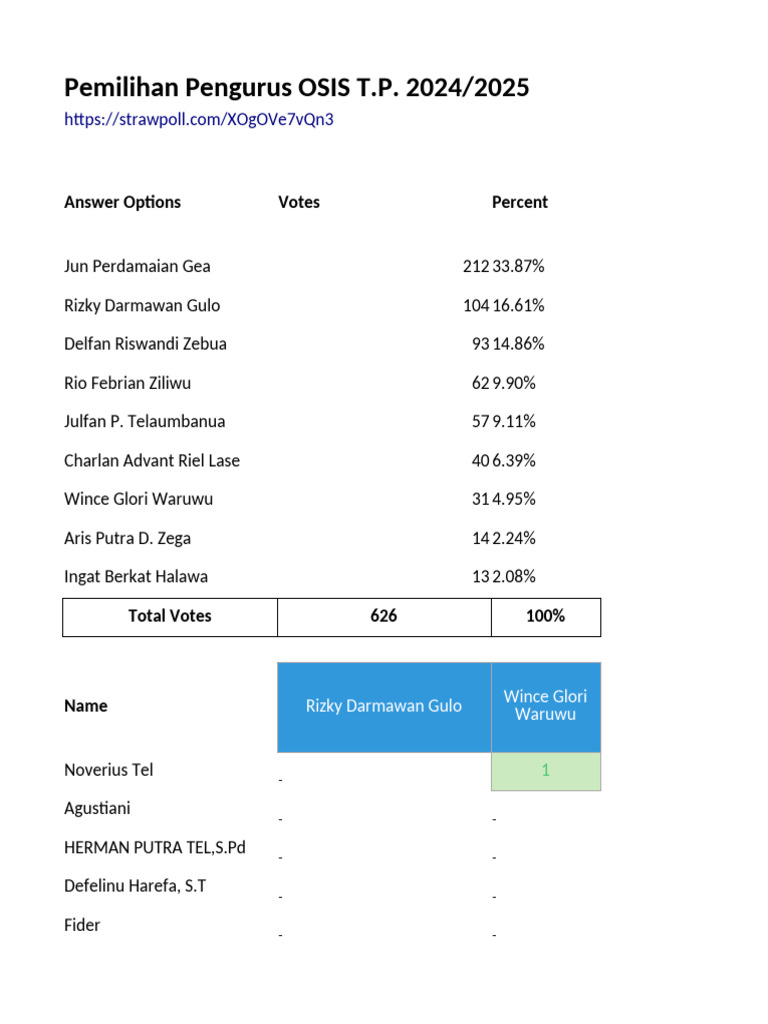
Task: Click the Total Votes cell
Action: pyautogui.click(x=170, y=617)
